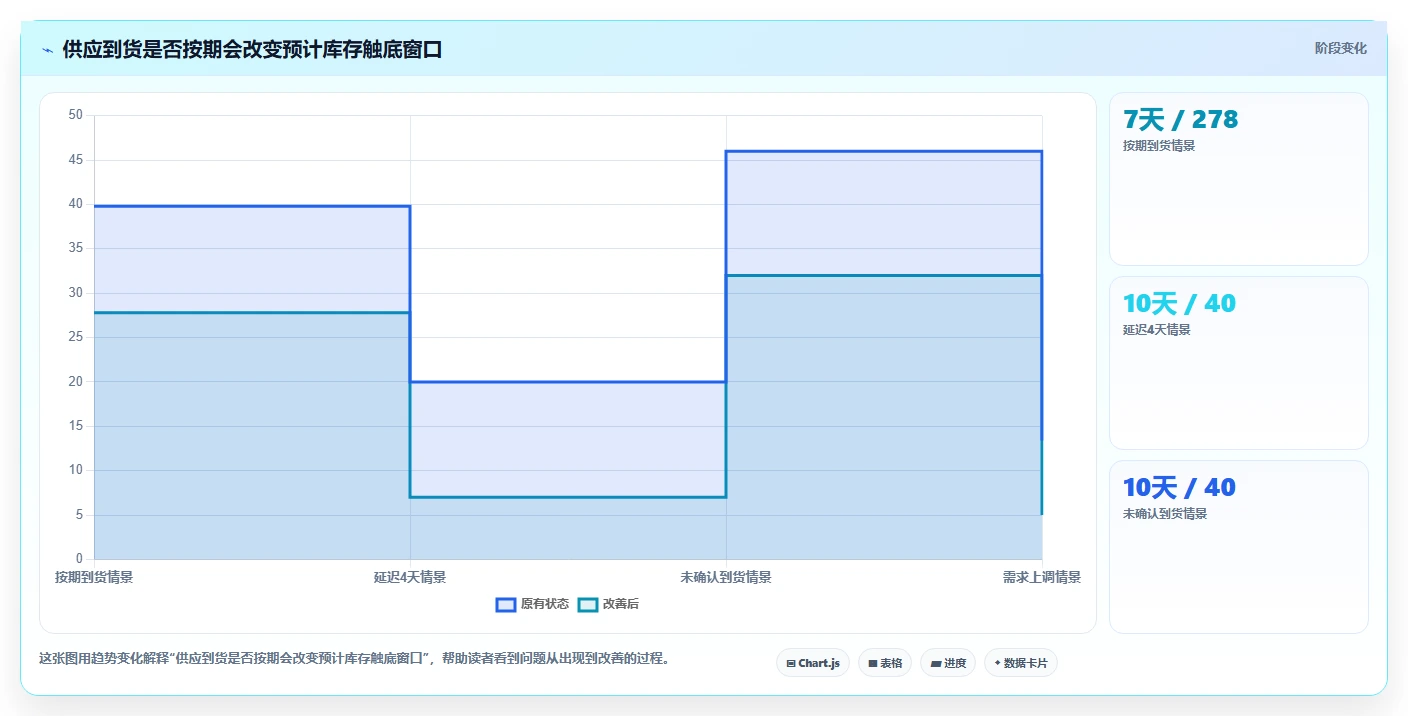
Task: Click the y-axis label 15
Action: coord(76,426)
